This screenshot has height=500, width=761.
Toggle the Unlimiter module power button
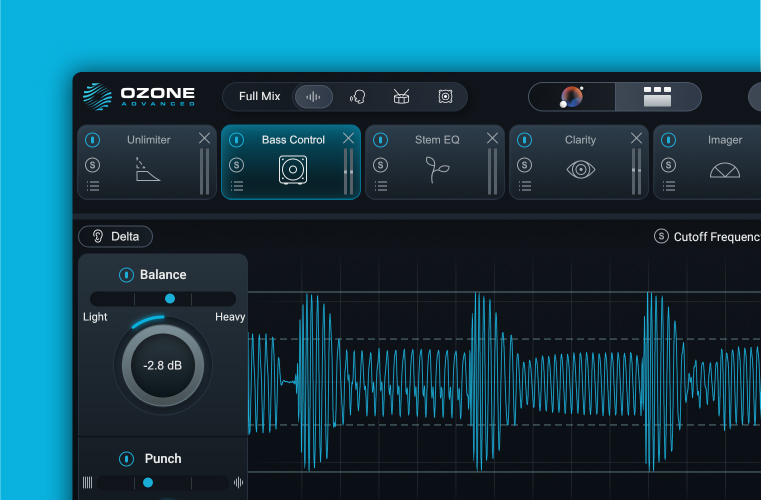click(93, 140)
